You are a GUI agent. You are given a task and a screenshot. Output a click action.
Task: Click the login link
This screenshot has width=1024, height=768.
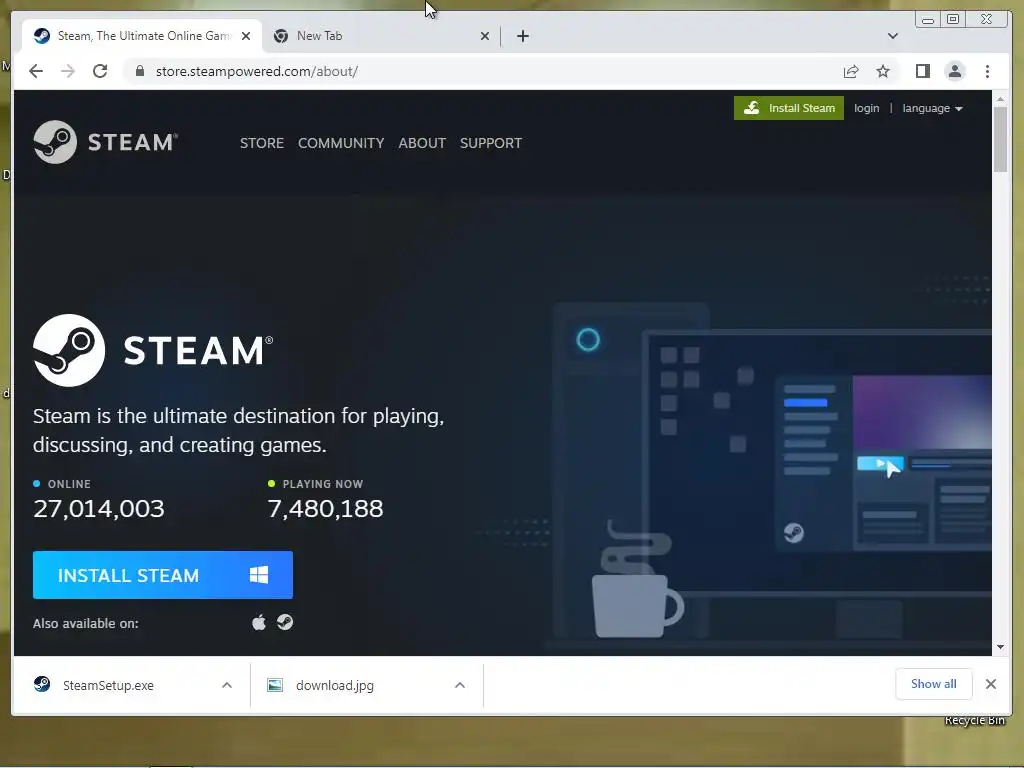(x=867, y=108)
